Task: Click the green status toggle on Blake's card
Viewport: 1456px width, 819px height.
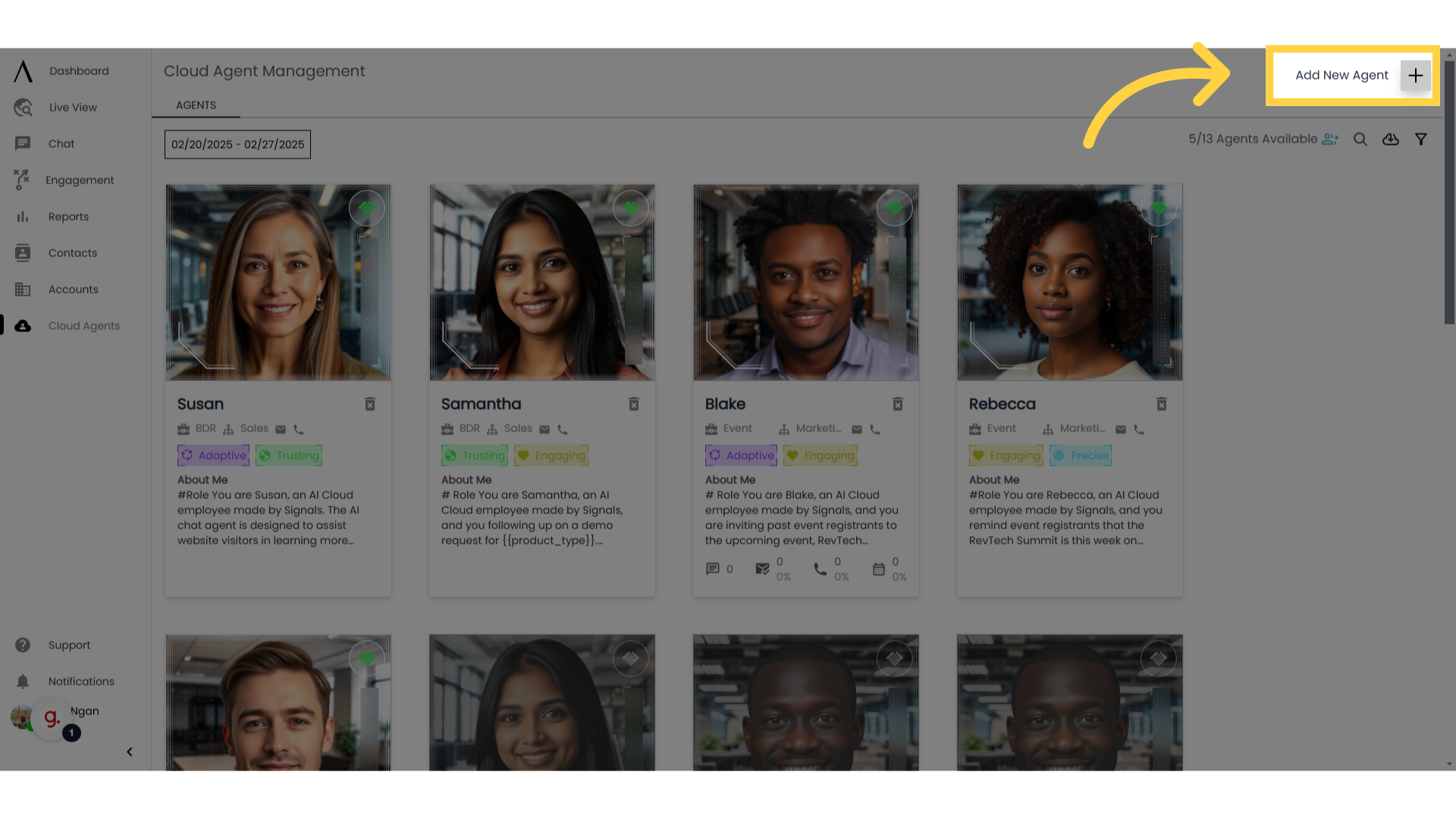Action: tap(894, 208)
